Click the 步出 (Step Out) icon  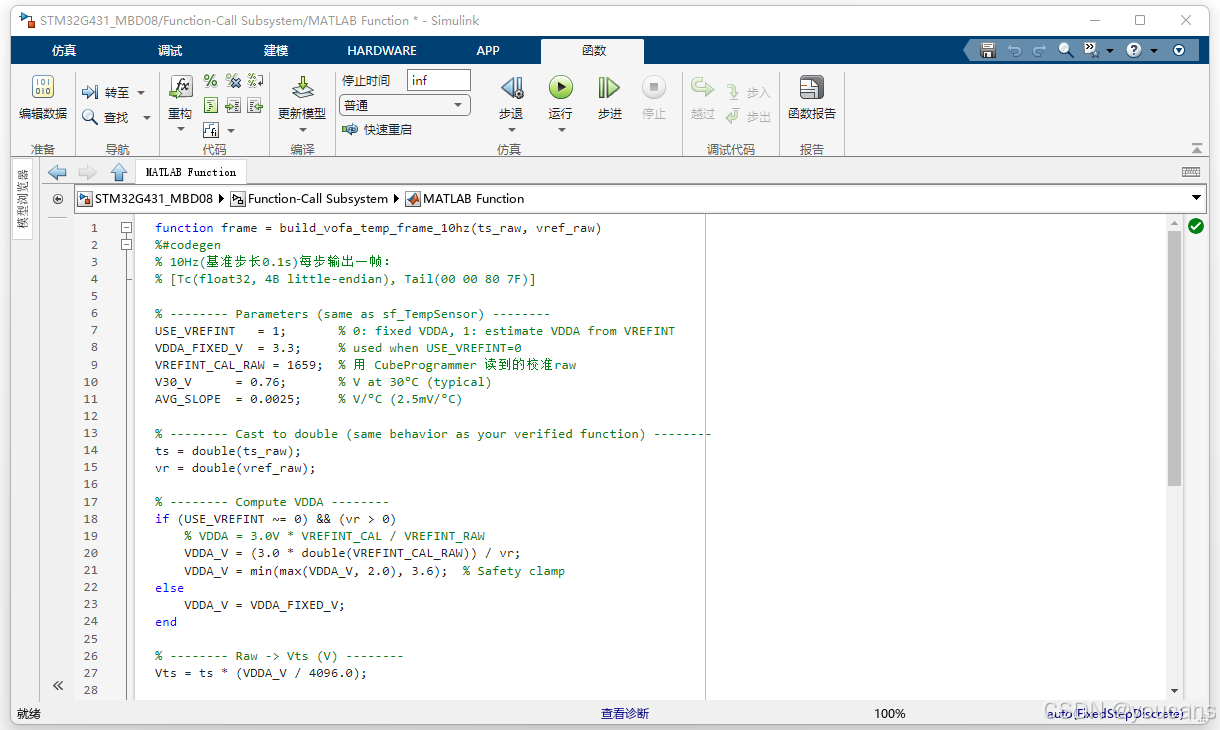click(x=734, y=117)
